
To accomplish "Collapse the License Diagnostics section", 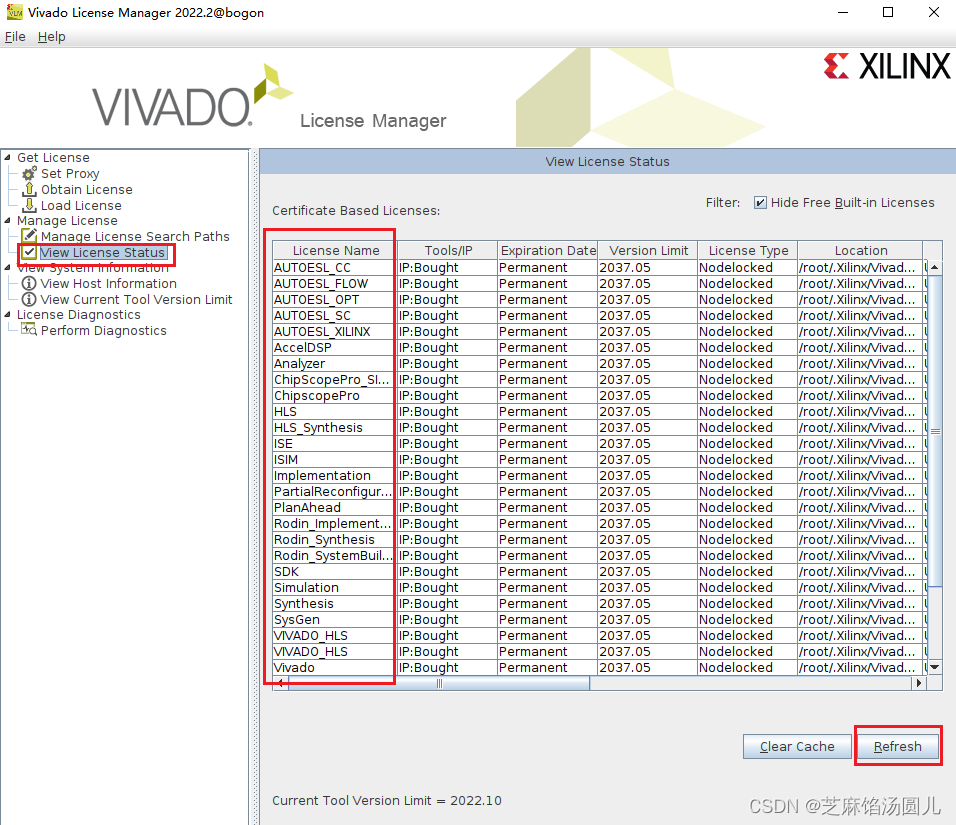I will [x=8, y=314].
